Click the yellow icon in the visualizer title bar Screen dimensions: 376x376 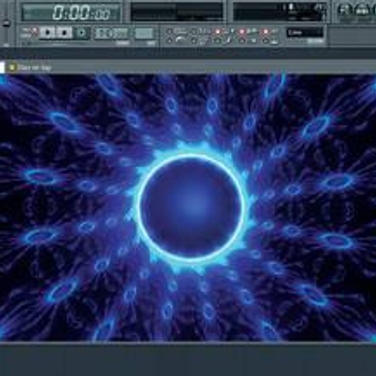coord(12,67)
